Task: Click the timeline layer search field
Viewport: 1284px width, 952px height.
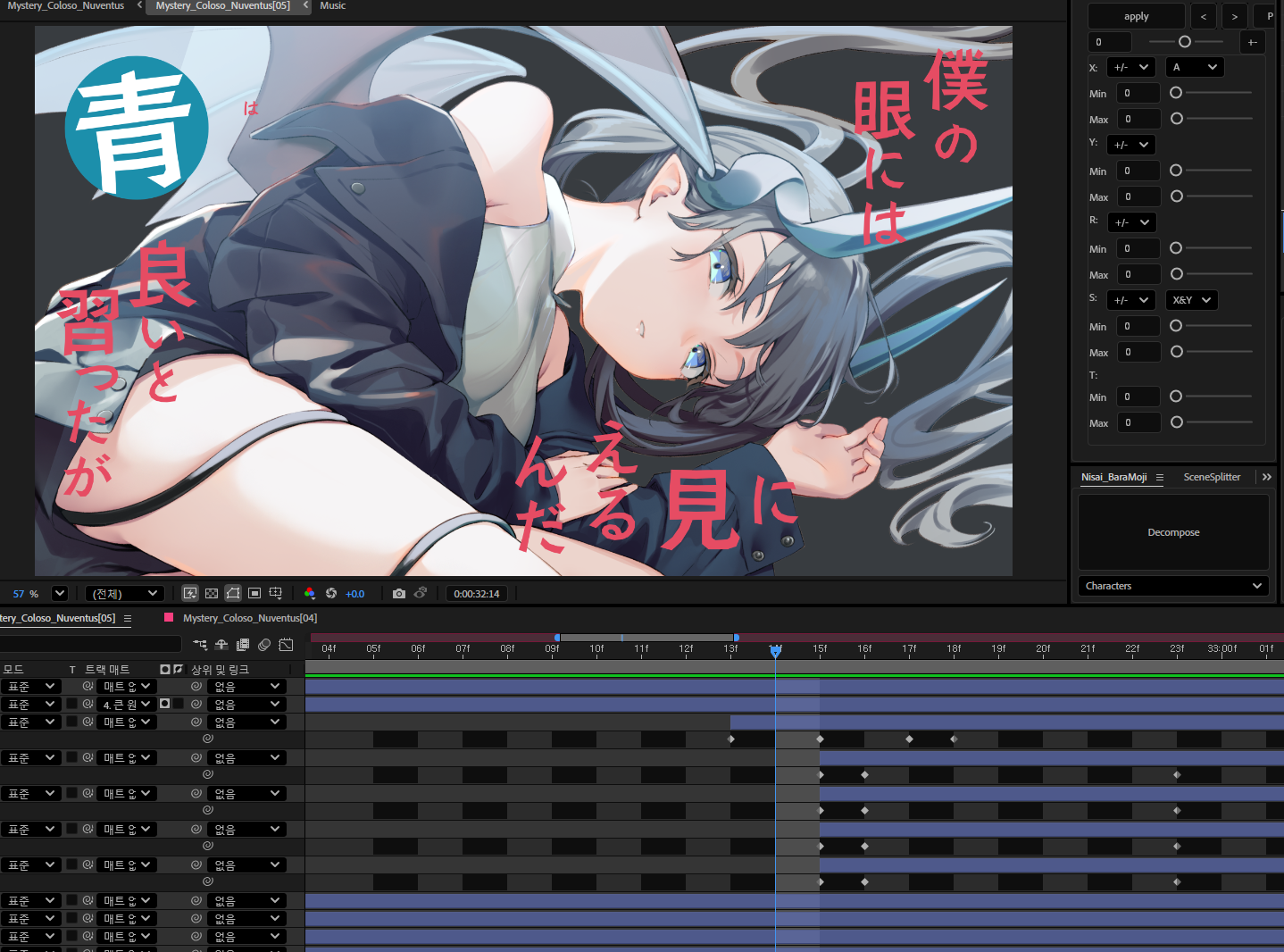Action: (90, 644)
